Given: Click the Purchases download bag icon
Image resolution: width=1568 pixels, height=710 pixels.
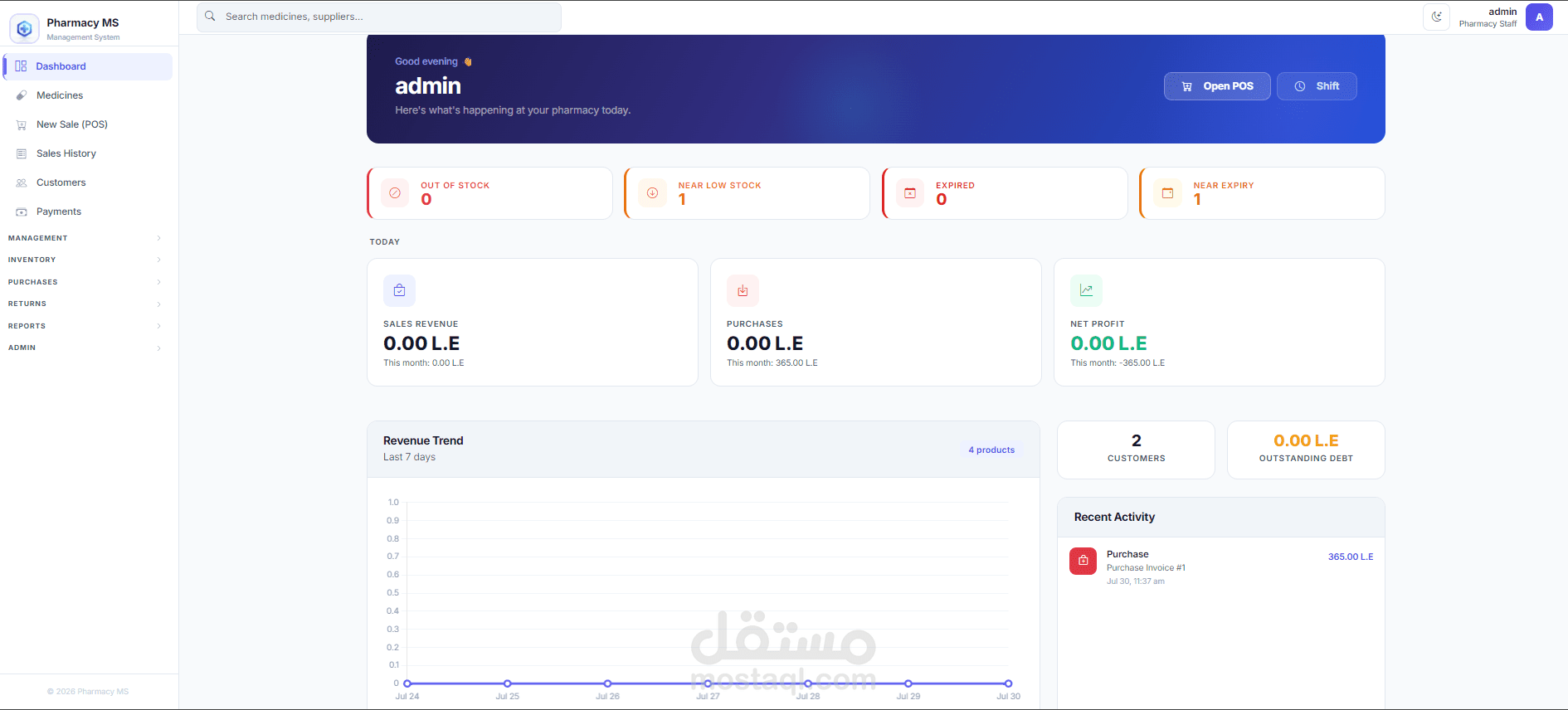Looking at the screenshot, I should pyautogui.click(x=743, y=290).
